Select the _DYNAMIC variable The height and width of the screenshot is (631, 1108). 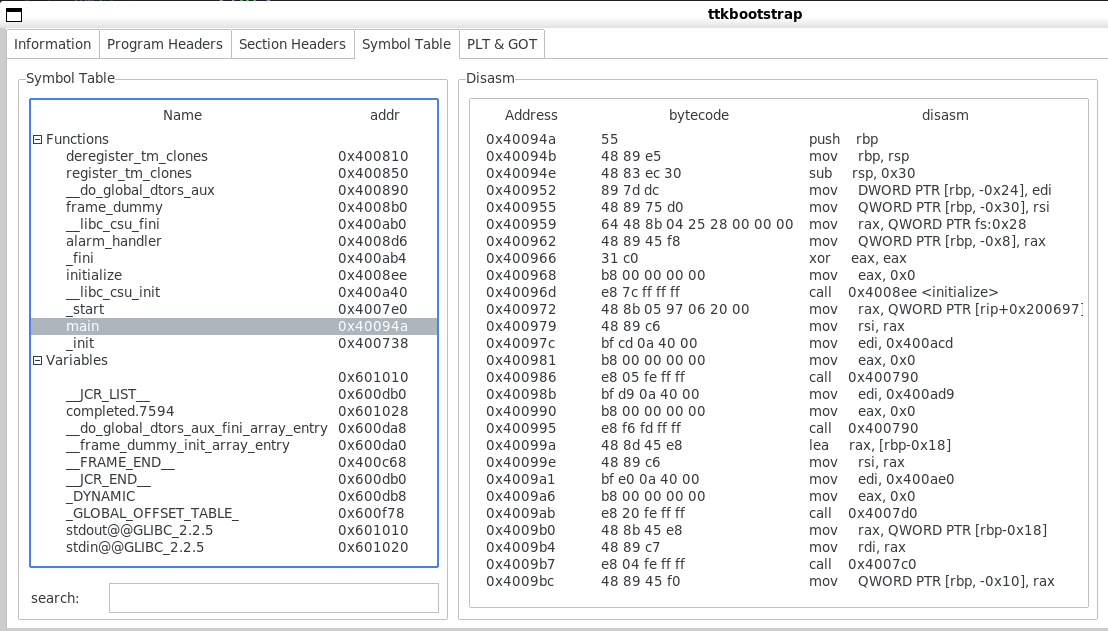point(234,496)
